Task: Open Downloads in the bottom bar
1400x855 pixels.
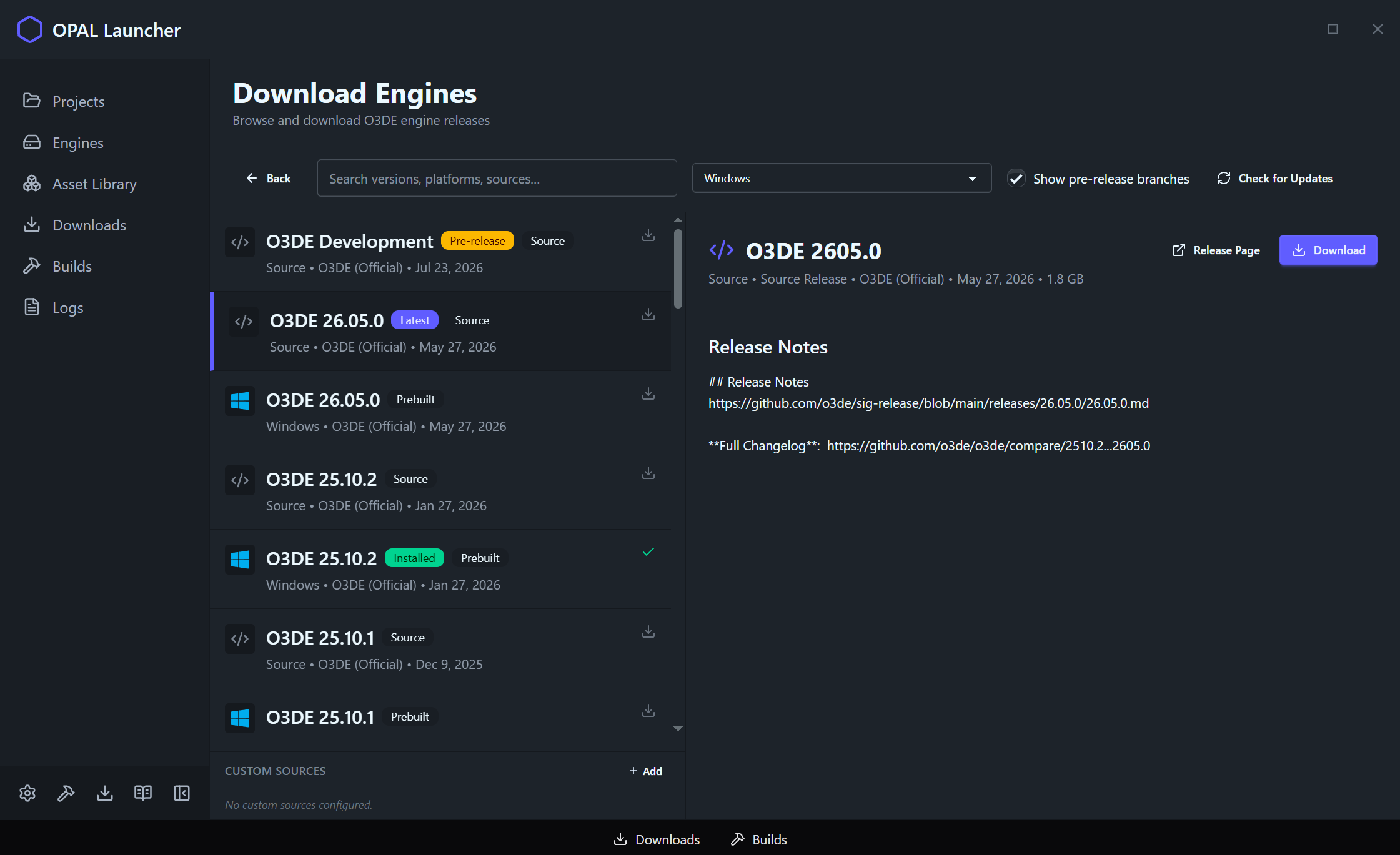Action: point(657,839)
